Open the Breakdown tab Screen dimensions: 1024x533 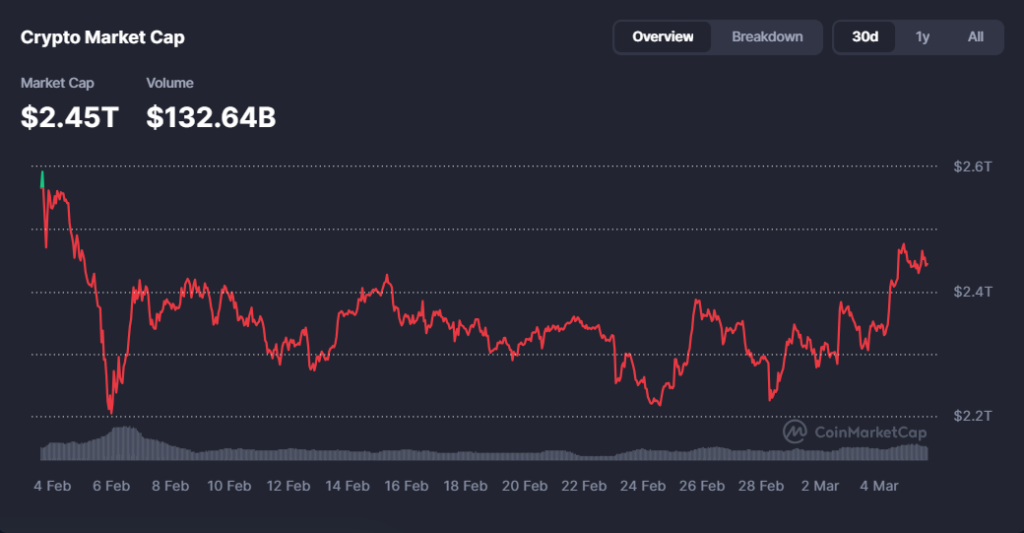[x=767, y=37]
